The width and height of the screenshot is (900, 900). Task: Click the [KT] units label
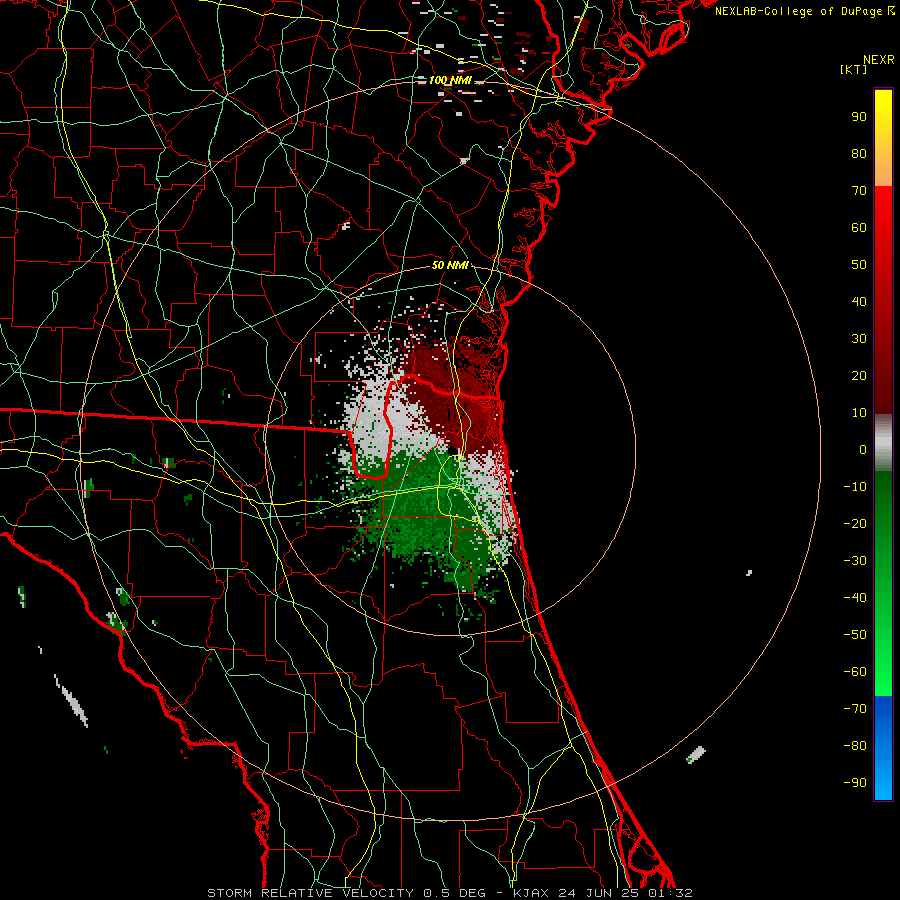point(853,69)
